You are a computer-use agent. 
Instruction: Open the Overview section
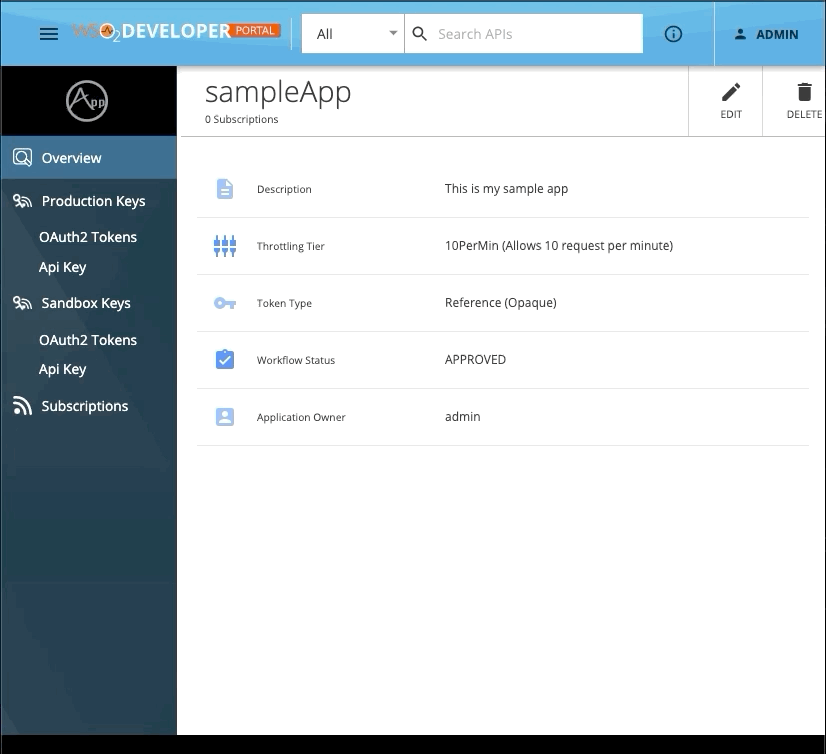click(88, 158)
